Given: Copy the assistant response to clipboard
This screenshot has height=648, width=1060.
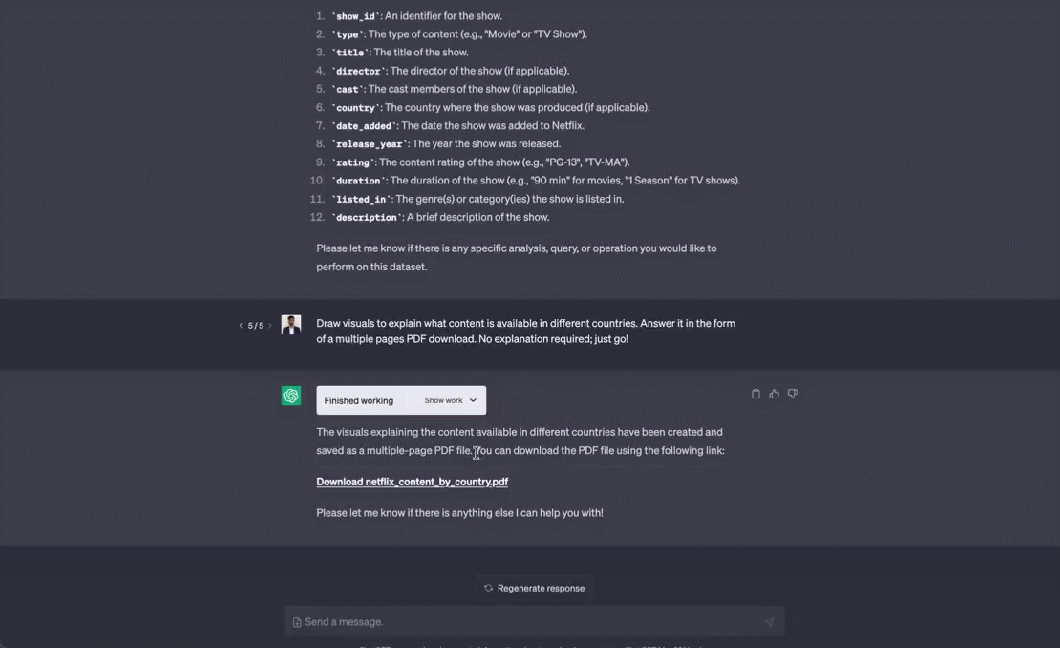Looking at the screenshot, I should (x=756, y=394).
